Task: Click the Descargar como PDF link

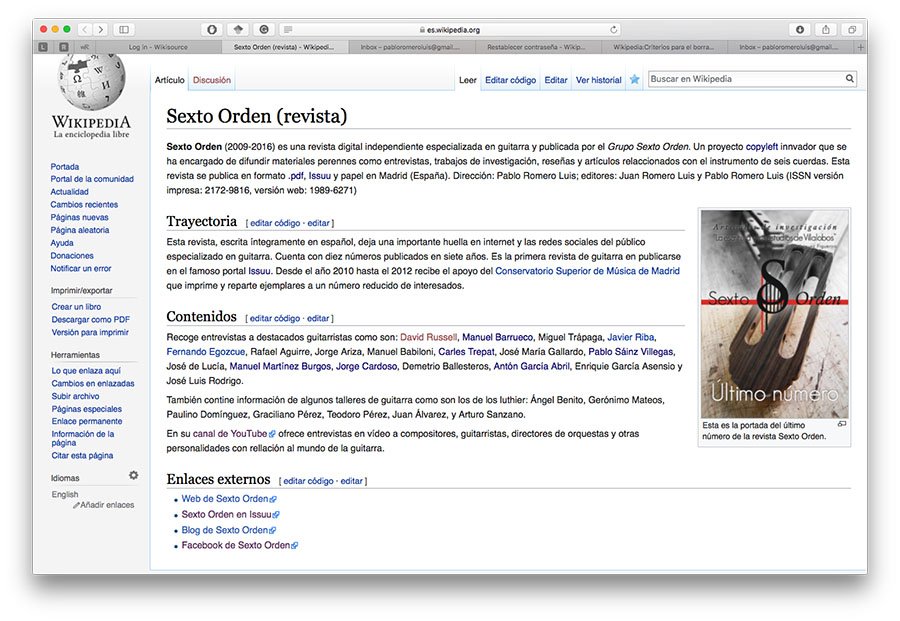Action: point(90,320)
